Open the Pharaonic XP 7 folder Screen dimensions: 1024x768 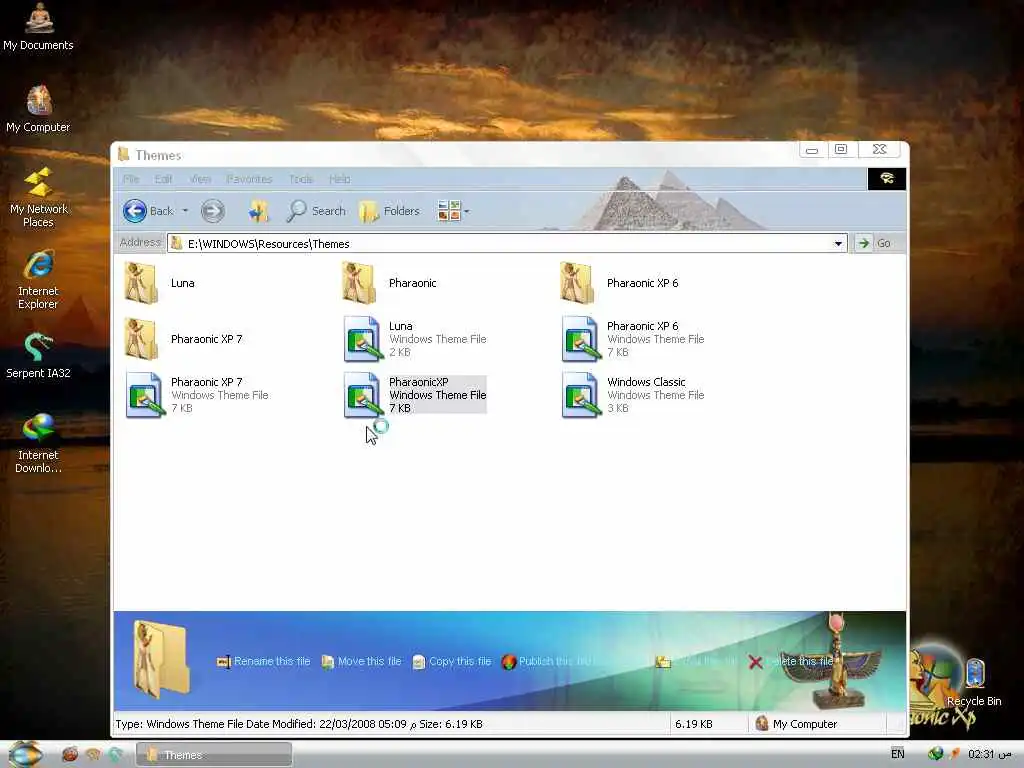[141, 340]
